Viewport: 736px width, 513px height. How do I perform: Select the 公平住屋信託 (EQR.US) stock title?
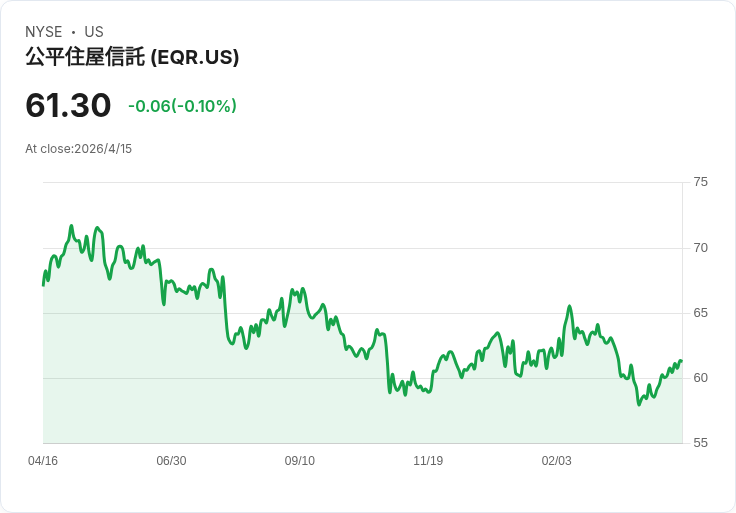tap(132, 58)
